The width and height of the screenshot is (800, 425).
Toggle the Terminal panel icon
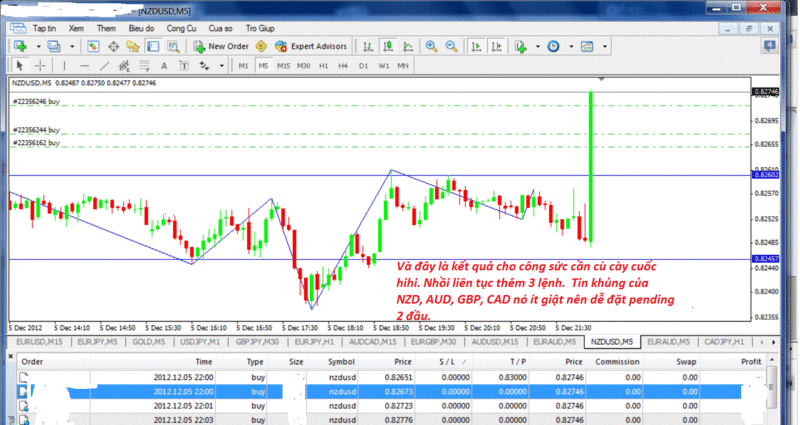153,46
